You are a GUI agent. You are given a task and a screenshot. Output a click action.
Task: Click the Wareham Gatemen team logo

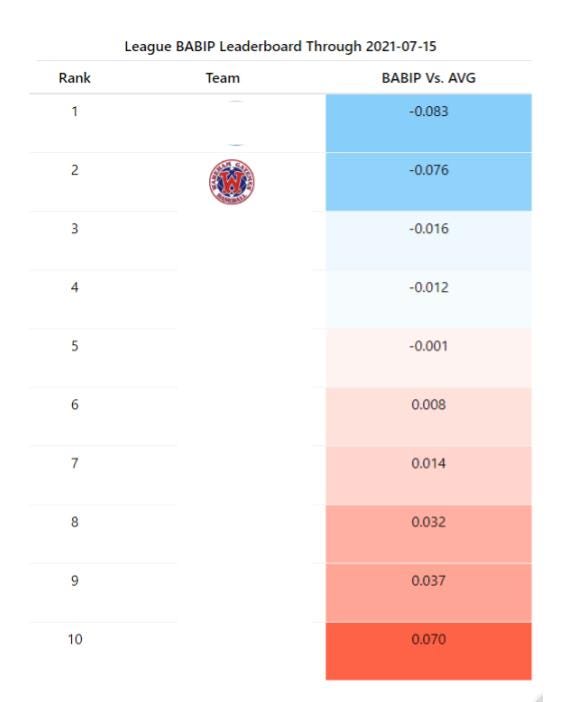(232, 182)
